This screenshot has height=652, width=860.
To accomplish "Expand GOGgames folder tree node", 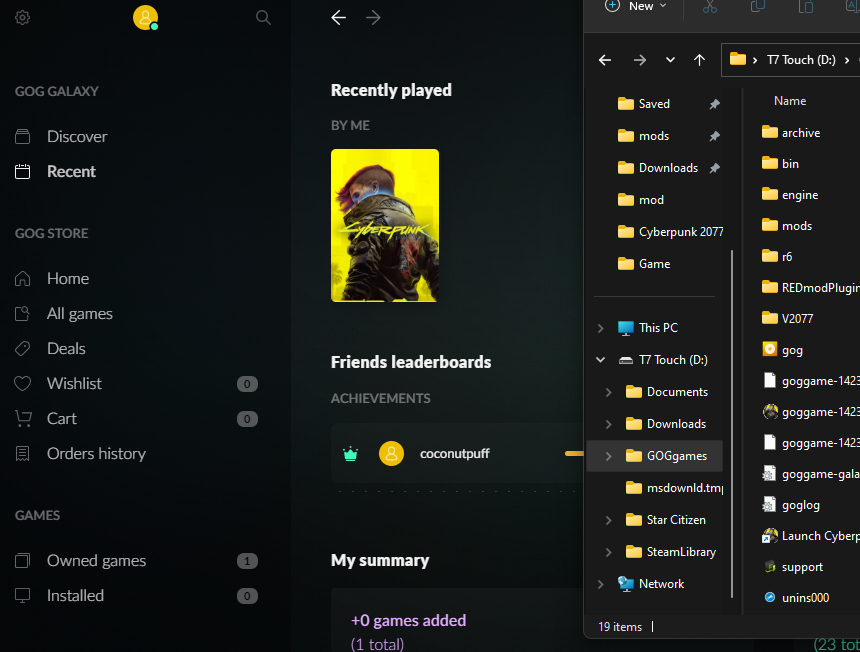I will point(608,456).
